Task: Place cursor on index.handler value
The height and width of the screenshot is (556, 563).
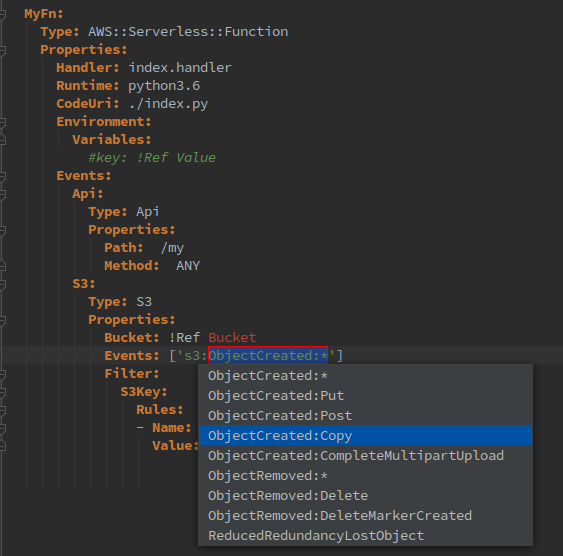Action: (180, 67)
